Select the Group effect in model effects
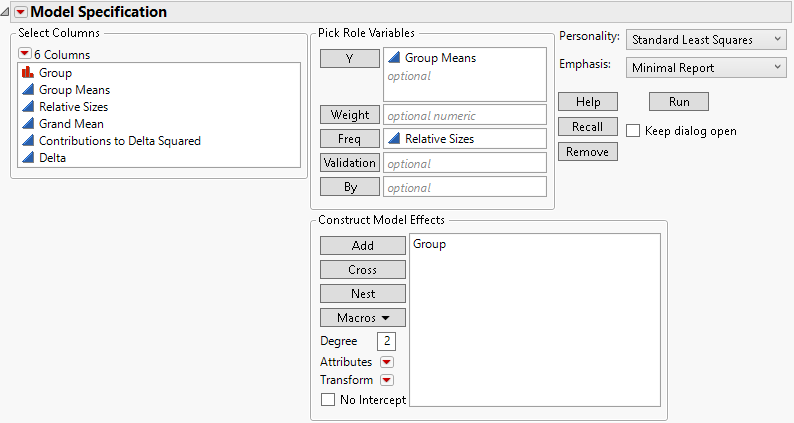Viewport: 794px width, 423px height. point(429,244)
